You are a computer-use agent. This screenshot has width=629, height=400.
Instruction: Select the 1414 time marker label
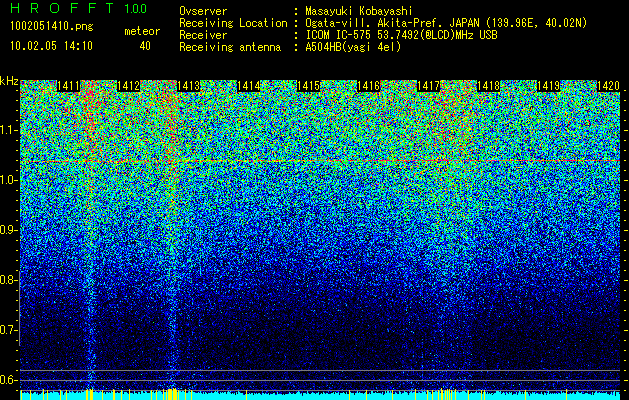point(249,86)
